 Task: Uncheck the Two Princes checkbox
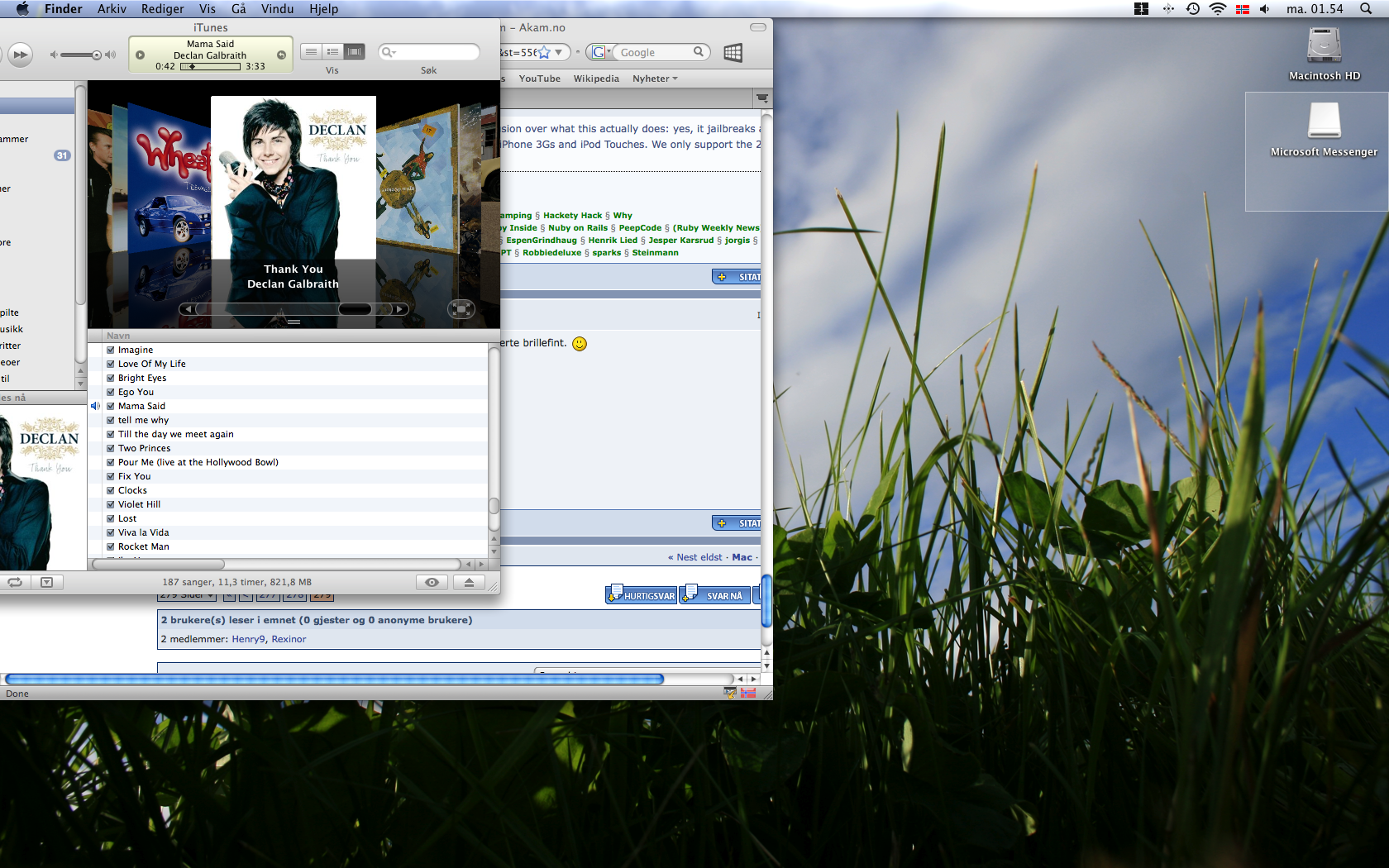(x=111, y=448)
